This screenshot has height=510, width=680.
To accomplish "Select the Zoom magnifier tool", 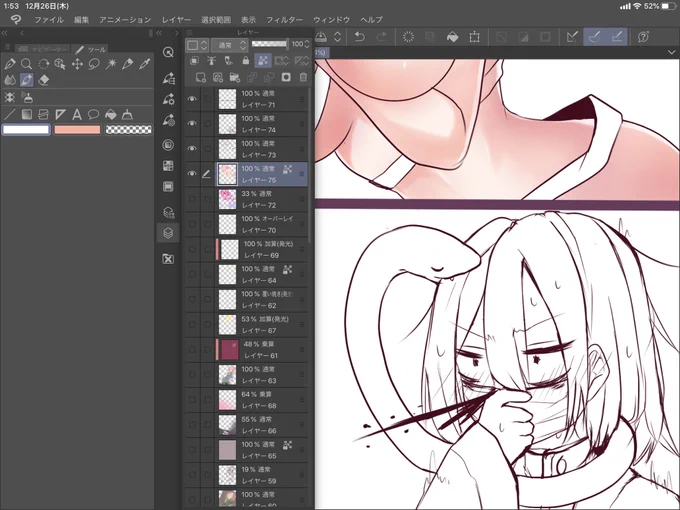I will click(26, 64).
